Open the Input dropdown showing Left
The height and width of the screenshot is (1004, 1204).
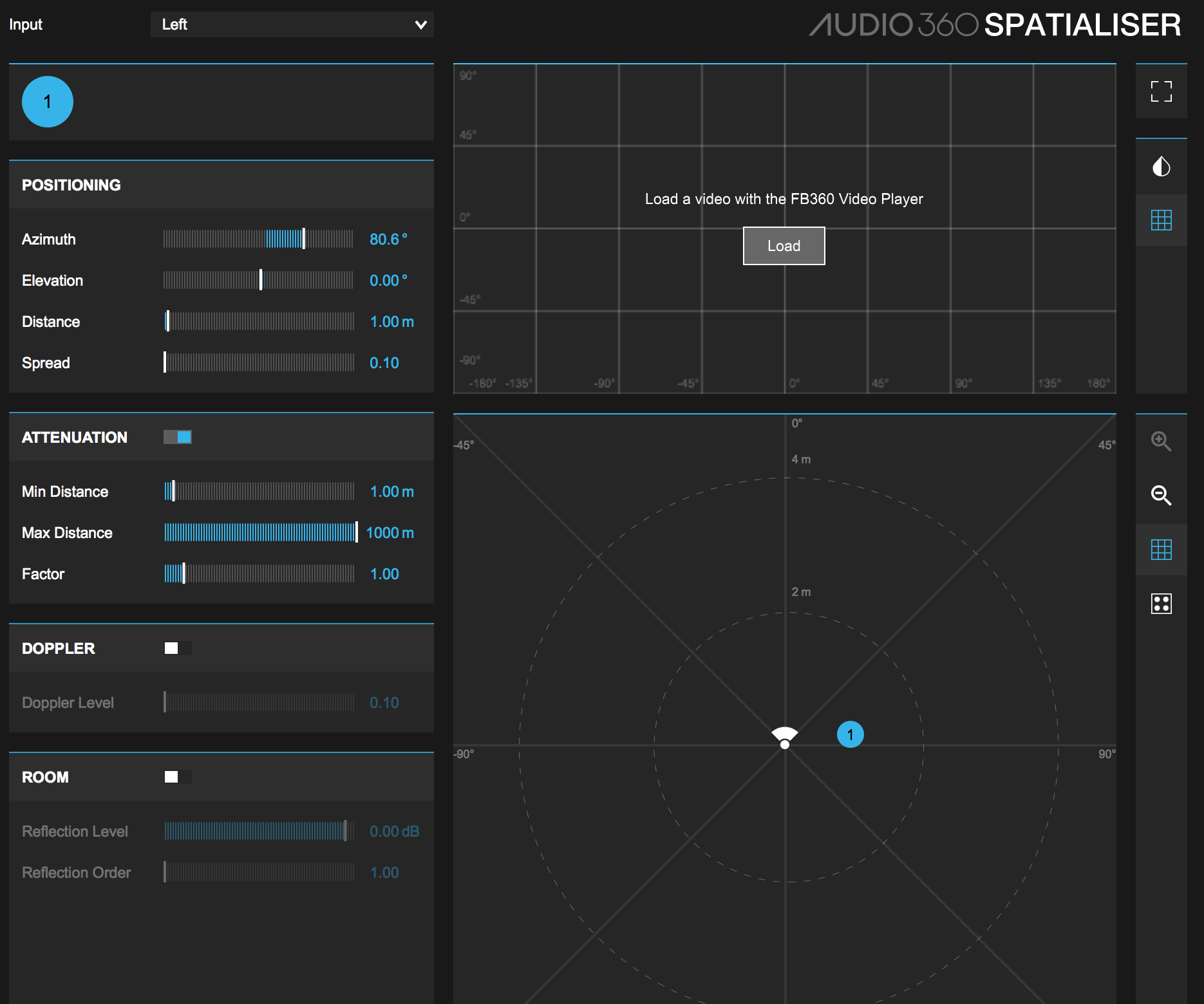(292, 24)
